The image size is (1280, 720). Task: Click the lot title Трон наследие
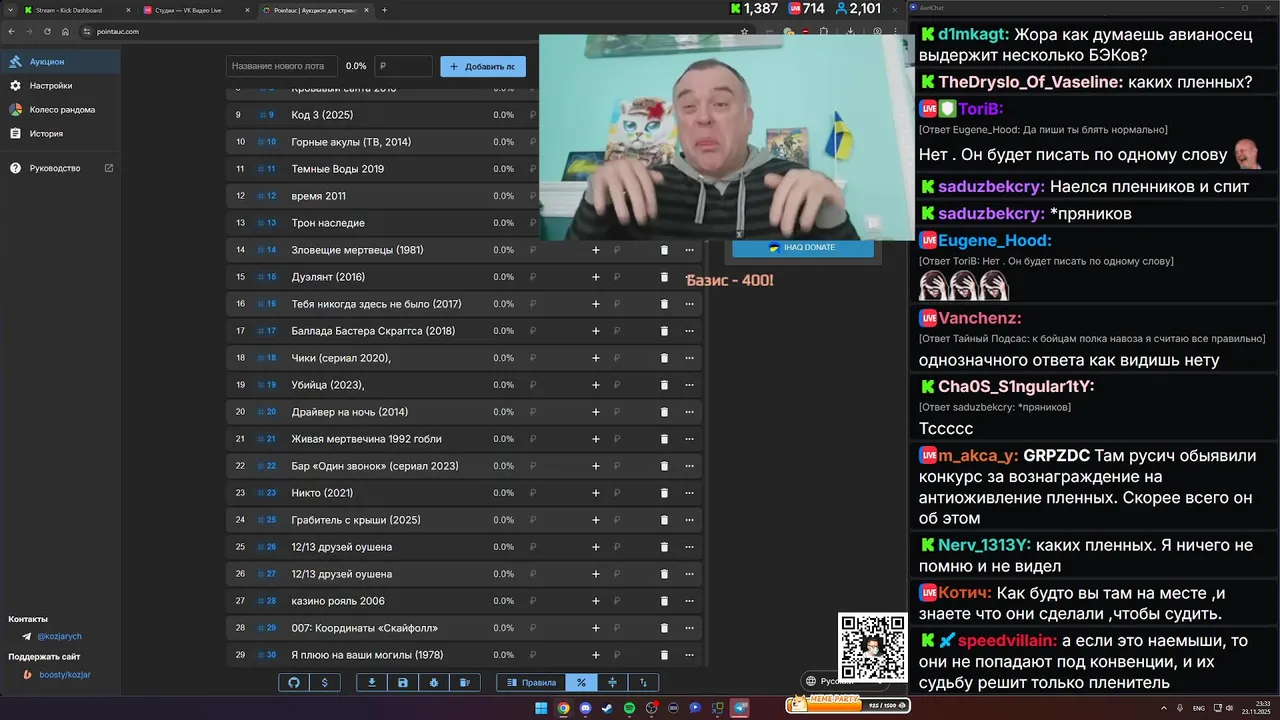(x=328, y=223)
